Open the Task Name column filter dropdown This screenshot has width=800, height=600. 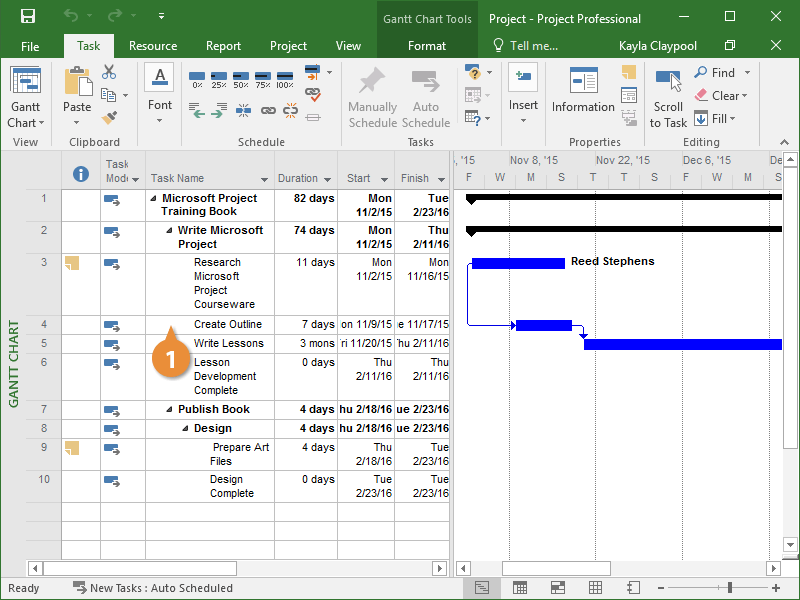coord(265,180)
